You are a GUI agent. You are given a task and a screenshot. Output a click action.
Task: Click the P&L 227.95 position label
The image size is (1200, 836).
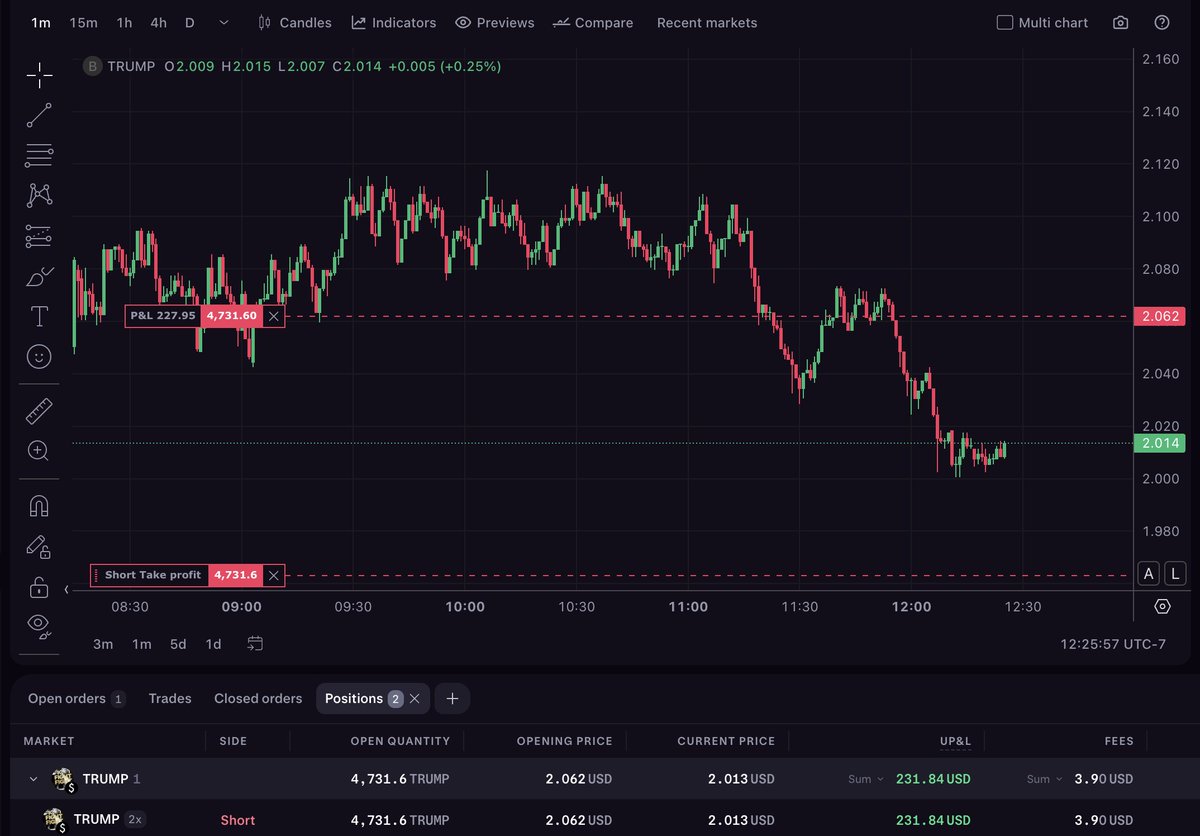point(163,316)
